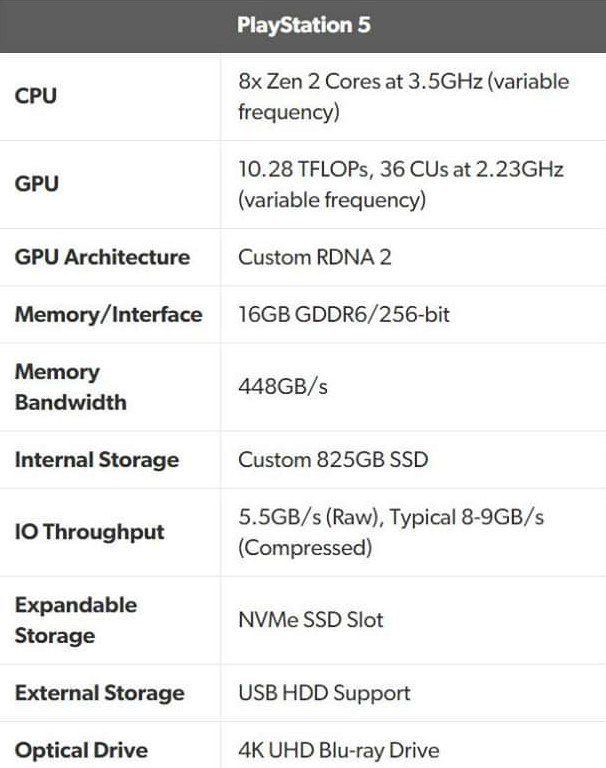Select the External Storage label
The height and width of the screenshot is (768, 606).
[100, 693]
